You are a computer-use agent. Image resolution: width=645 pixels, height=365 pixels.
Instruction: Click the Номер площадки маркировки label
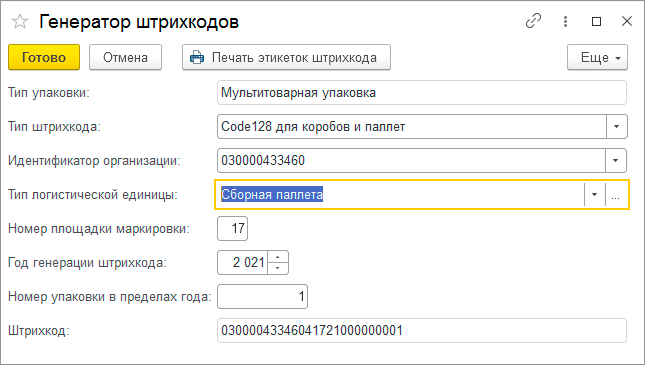pos(99,228)
